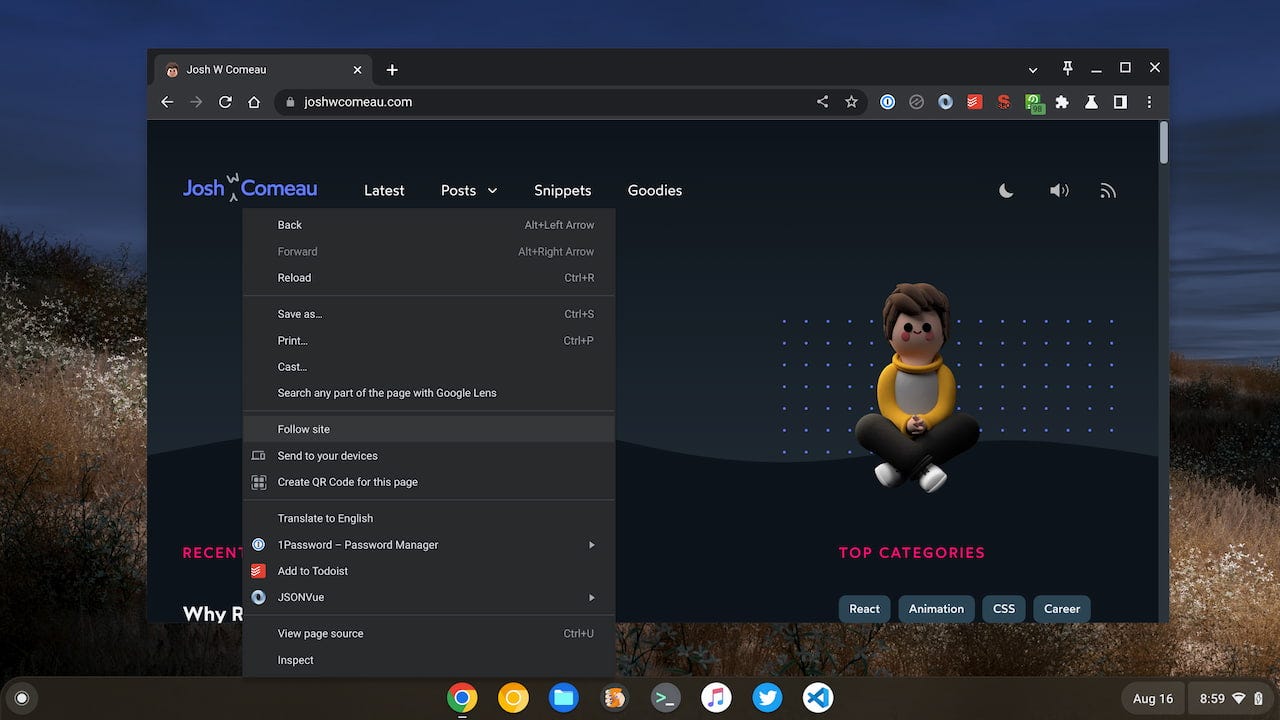Viewport: 1280px width, 720px height.
Task: Expand 1Password – Password Manager submenu
Action: [x=428, y=545]
